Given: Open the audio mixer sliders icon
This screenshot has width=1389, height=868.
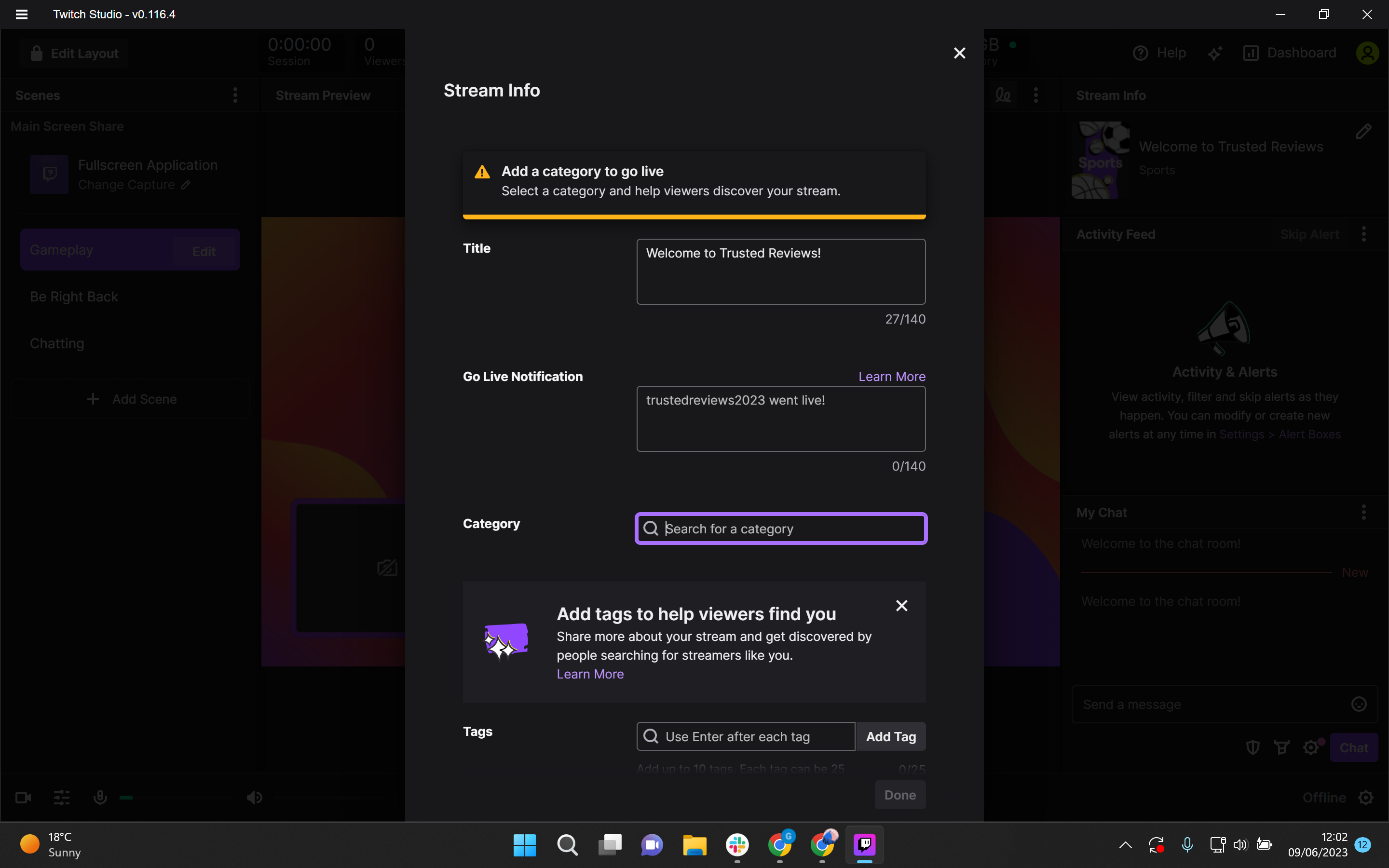Looking at the screenshot, I should [x=61, y=798].
